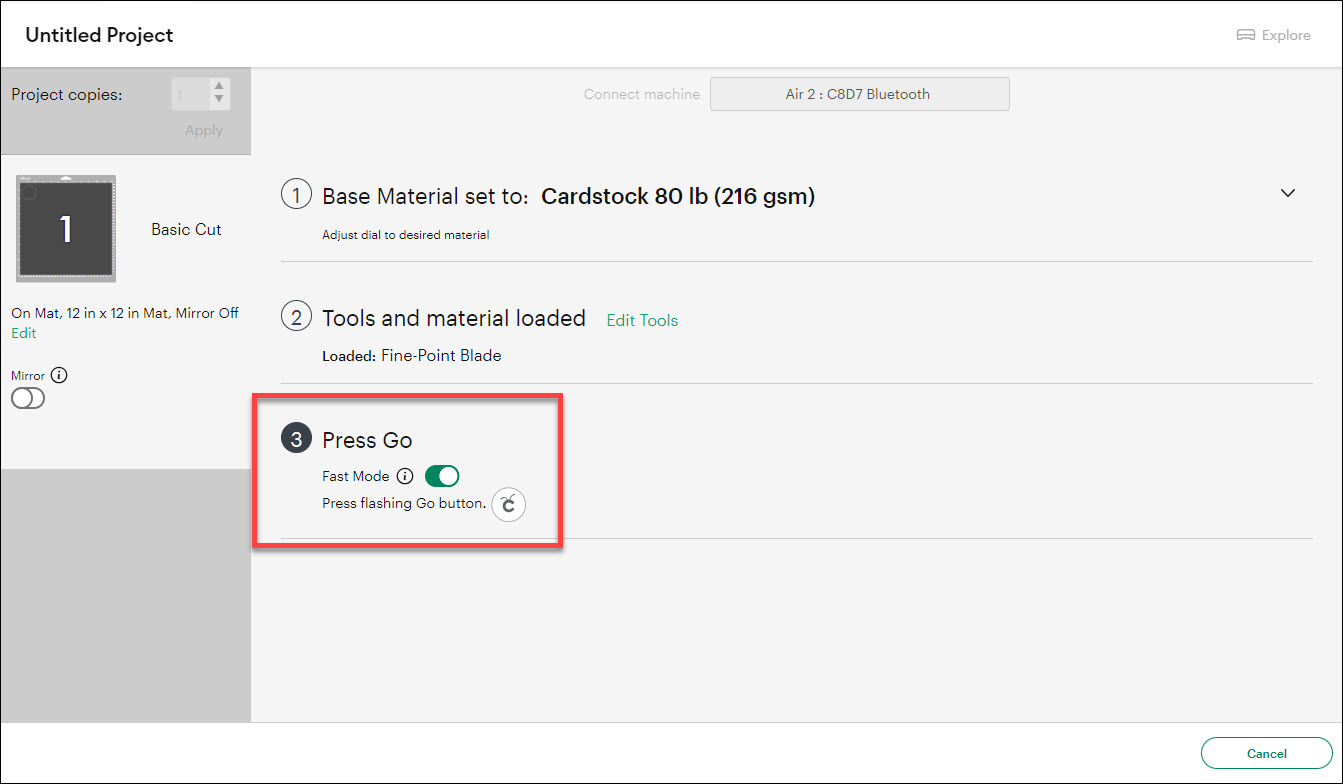Screen dimensions: 1343x784
Task: Click the Project copies input field
Action: tap(189, 94)
